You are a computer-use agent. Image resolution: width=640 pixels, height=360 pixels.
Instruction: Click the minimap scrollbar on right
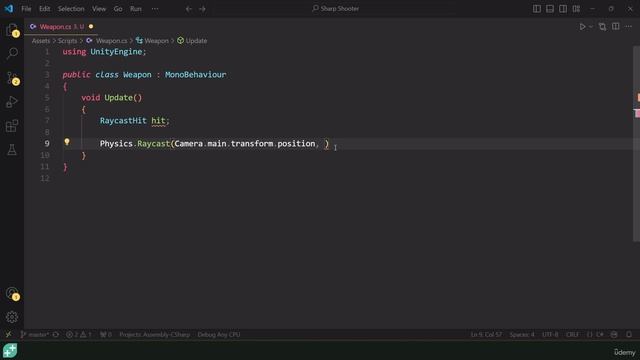click(x=637, y=143)
